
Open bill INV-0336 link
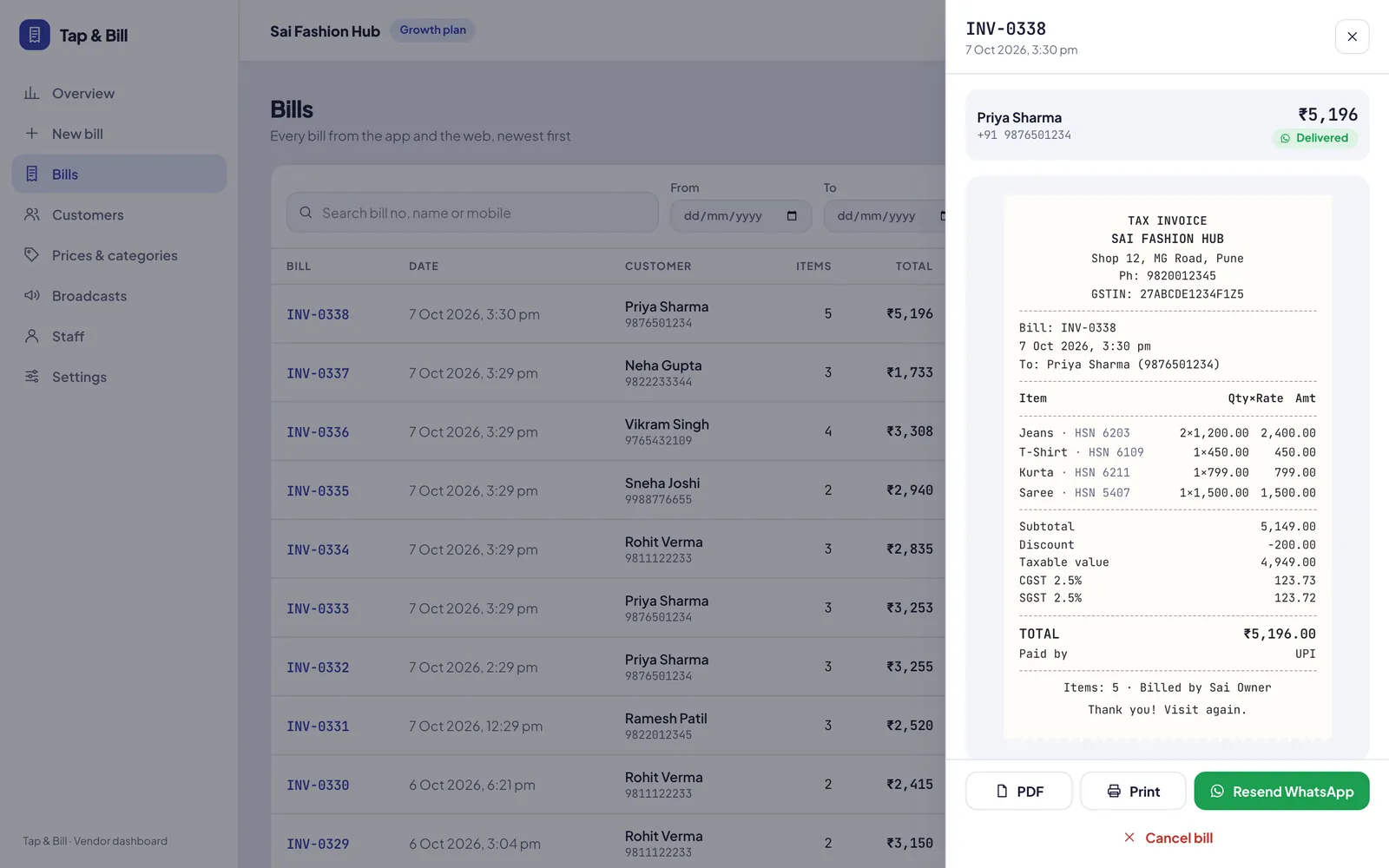click(318, 432)
